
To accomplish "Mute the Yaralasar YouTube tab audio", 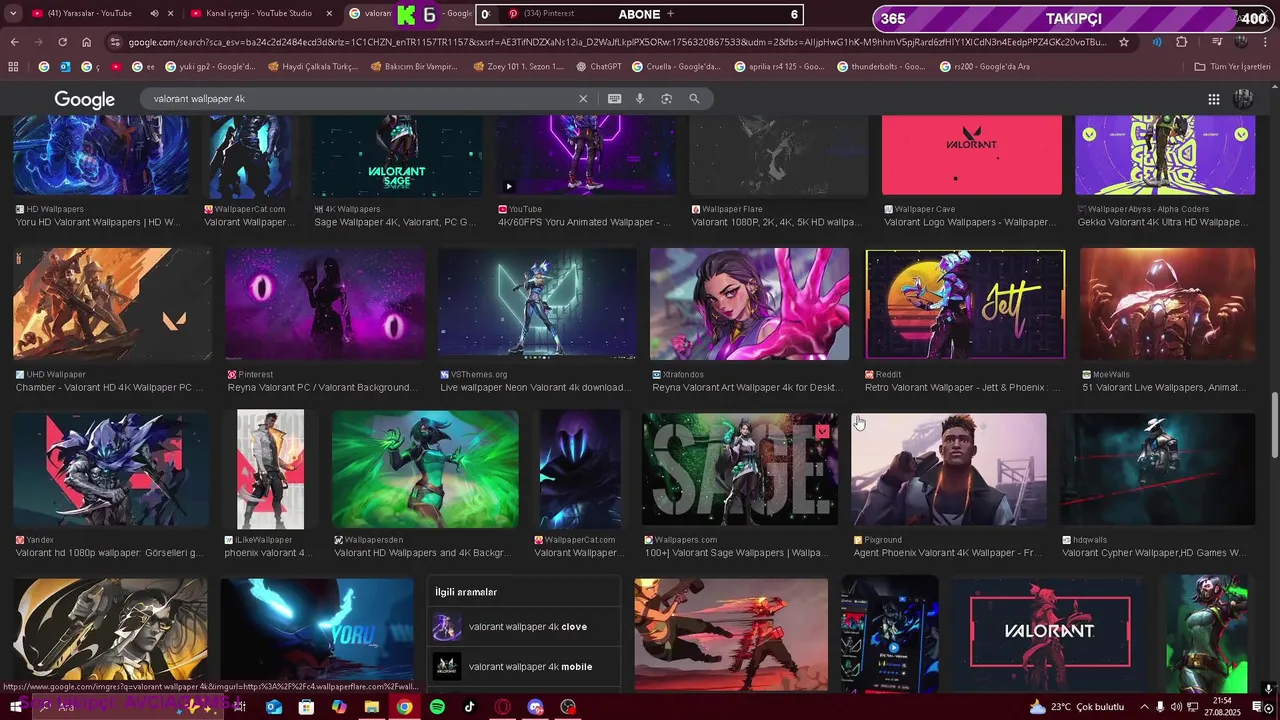I will pos(154,14).
